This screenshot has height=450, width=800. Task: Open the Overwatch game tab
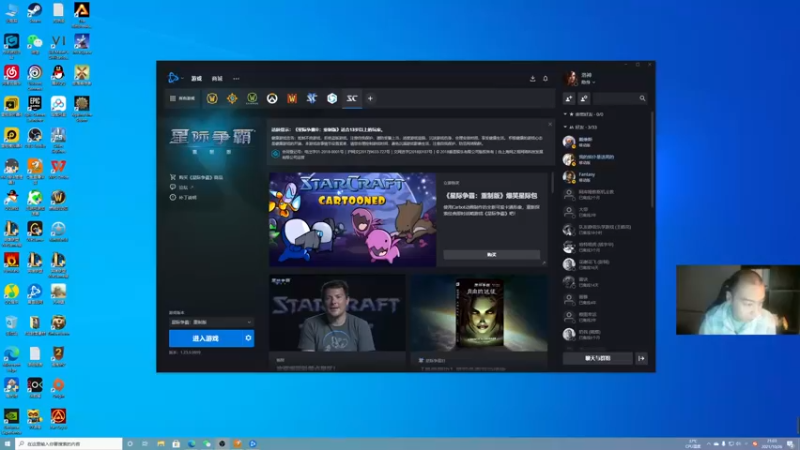pos(272,98)
